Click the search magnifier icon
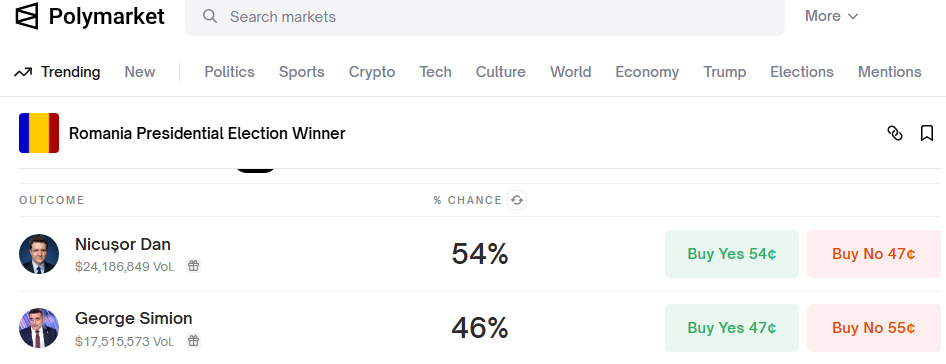 tap(210, 16)
